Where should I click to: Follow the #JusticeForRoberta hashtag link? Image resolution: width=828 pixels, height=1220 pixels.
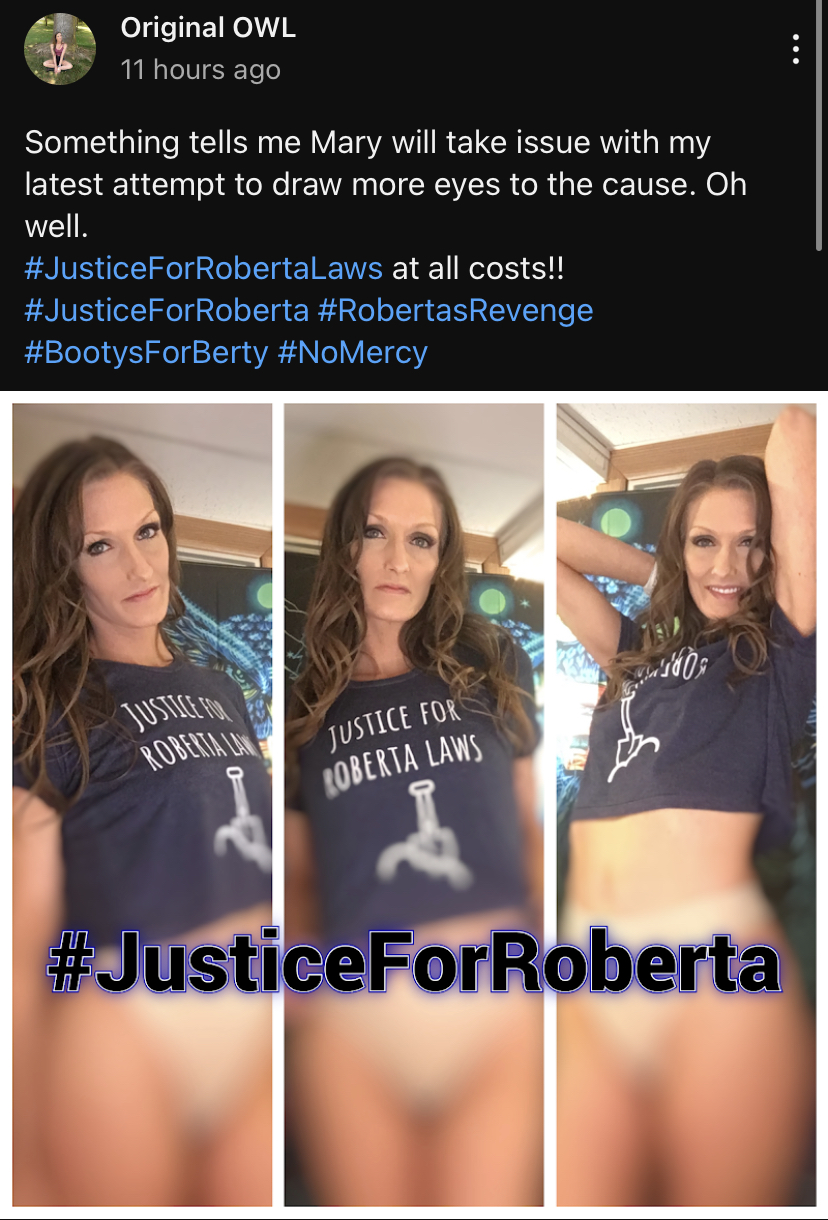coord(166,310)
